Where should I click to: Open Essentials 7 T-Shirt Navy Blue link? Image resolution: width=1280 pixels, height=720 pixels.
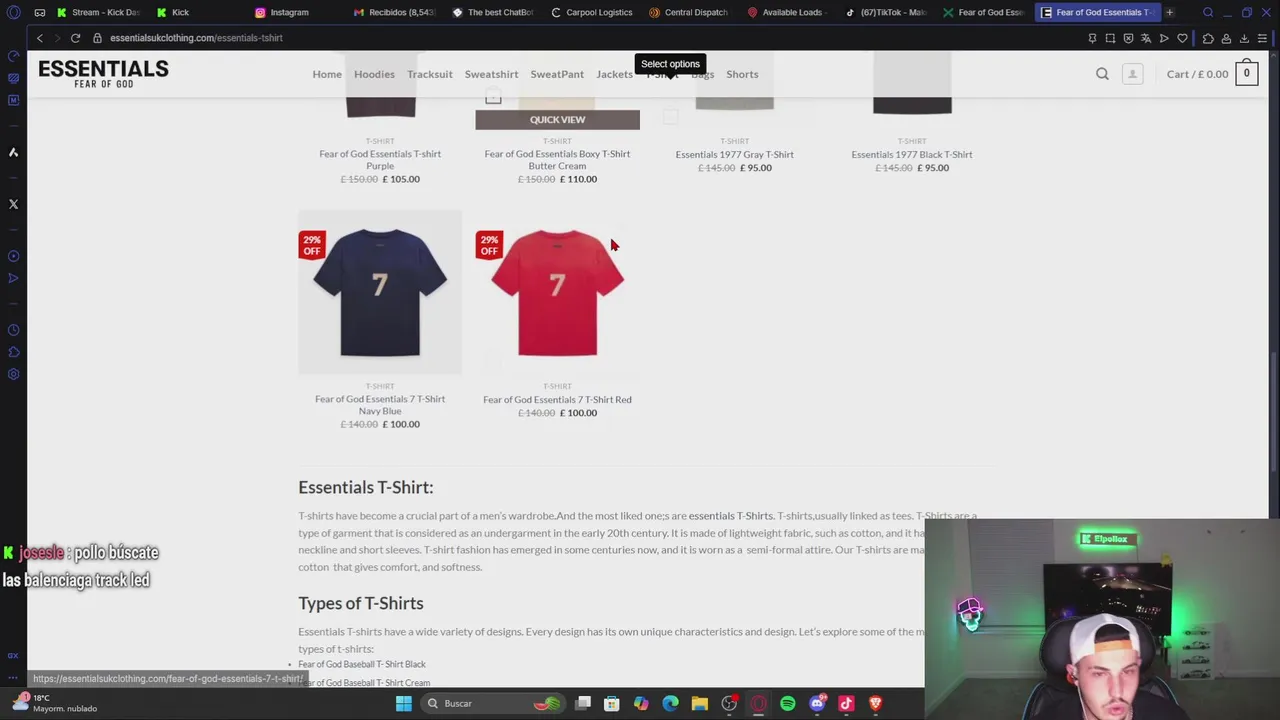coord(380,405)
